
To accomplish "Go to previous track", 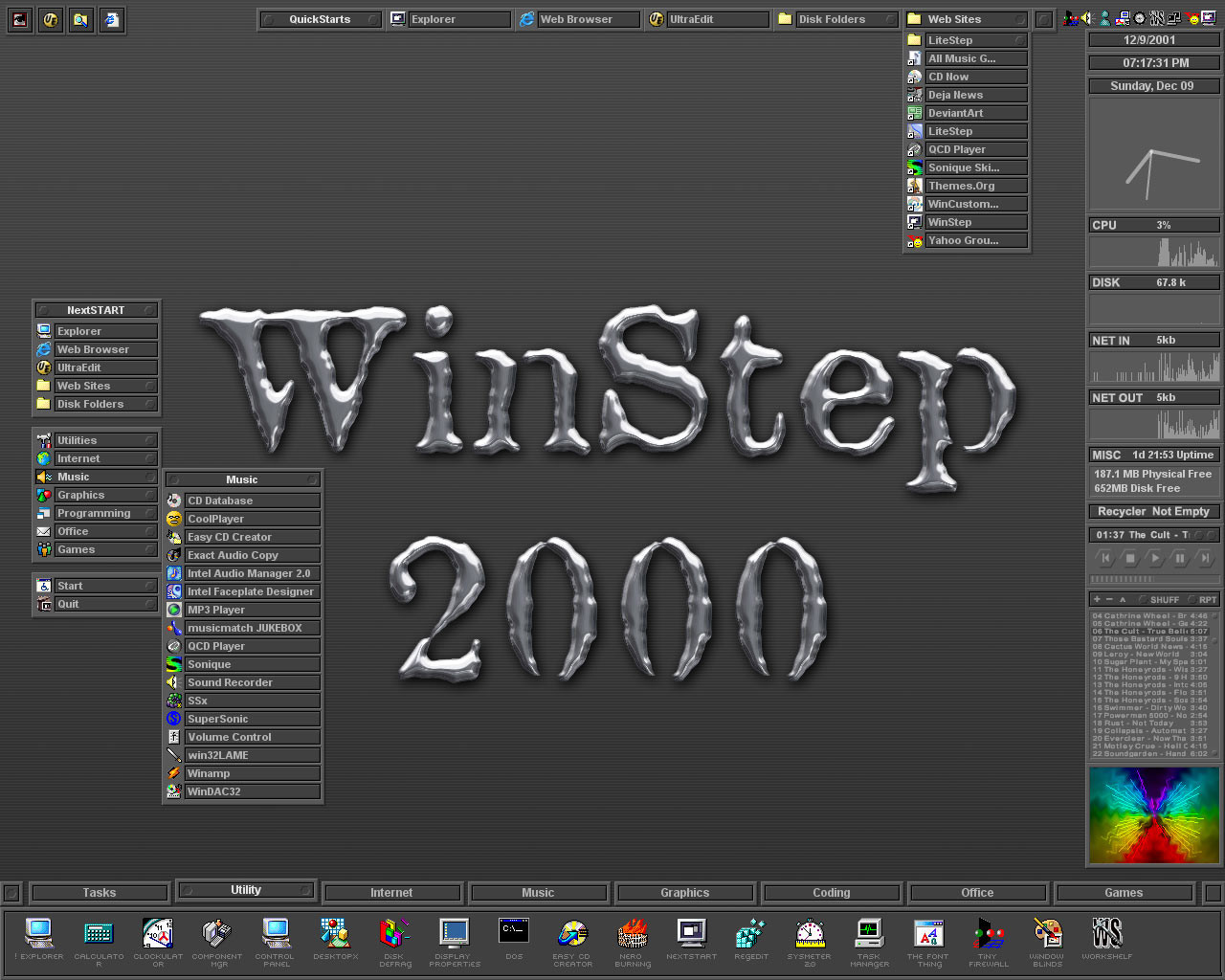I will point(1105,558).
